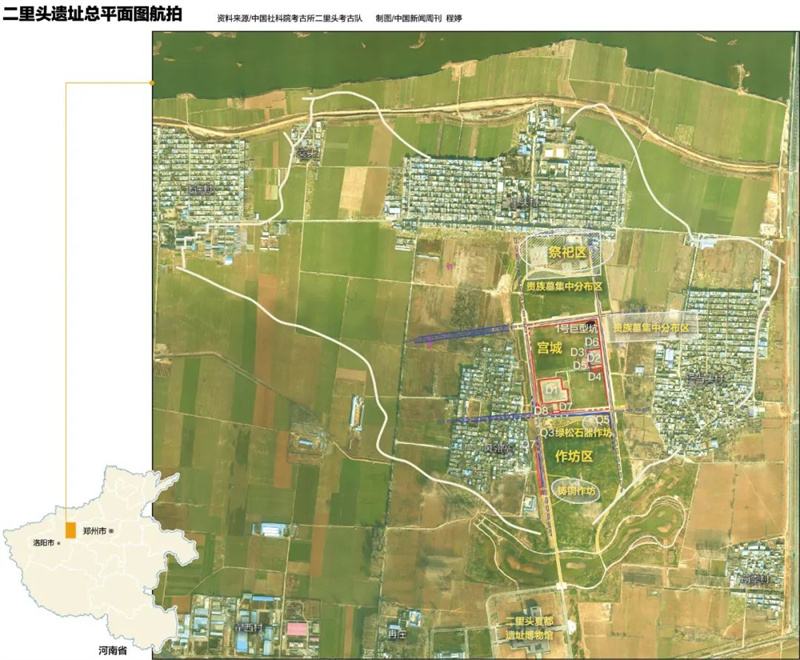This screenshot has height=660, width=800.
Task: Select the Q3绿松石器作坊 label
Action: (x=576, y=433)
